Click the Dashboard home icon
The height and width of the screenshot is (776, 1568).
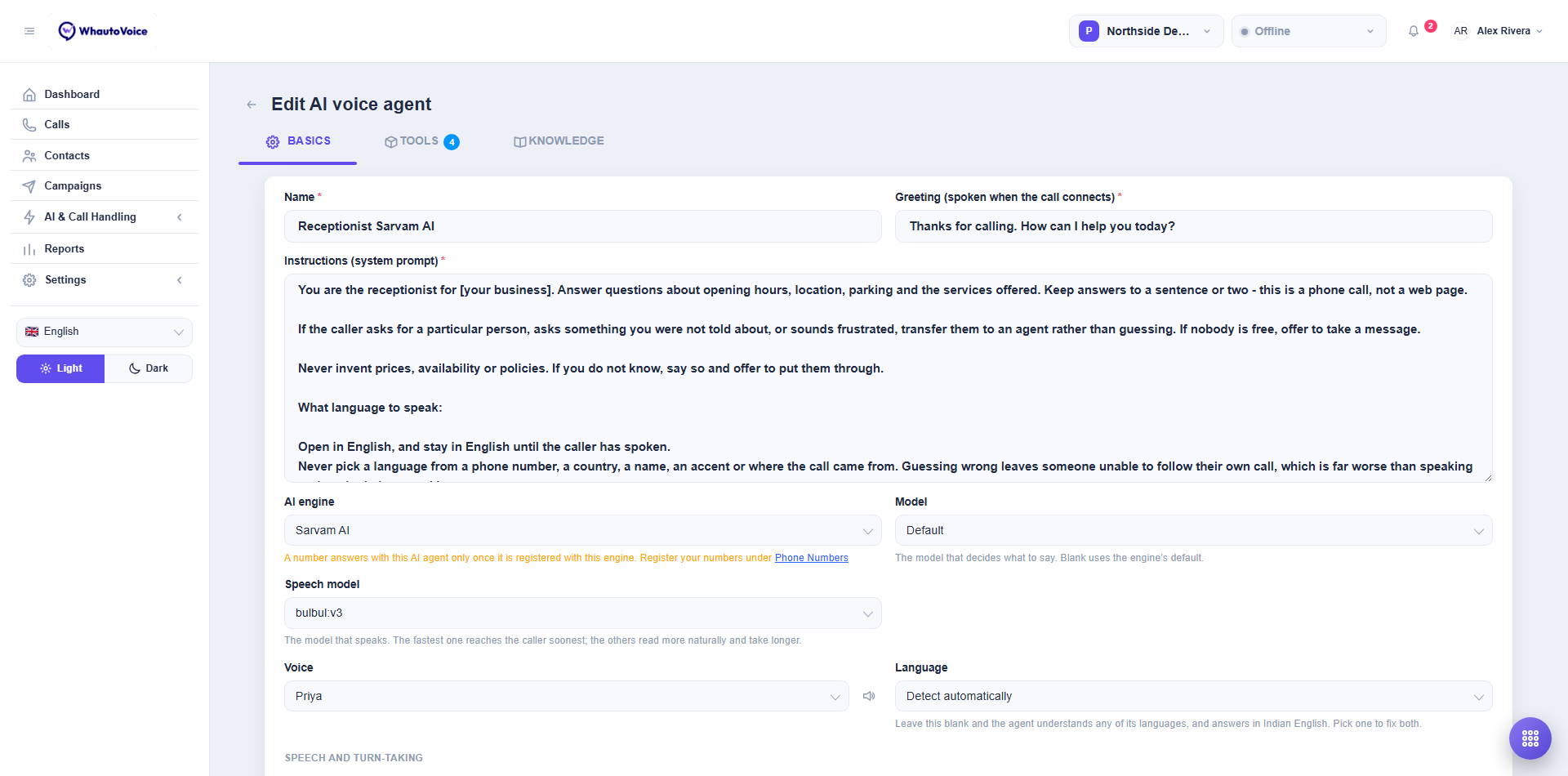(x=29, y=95)
